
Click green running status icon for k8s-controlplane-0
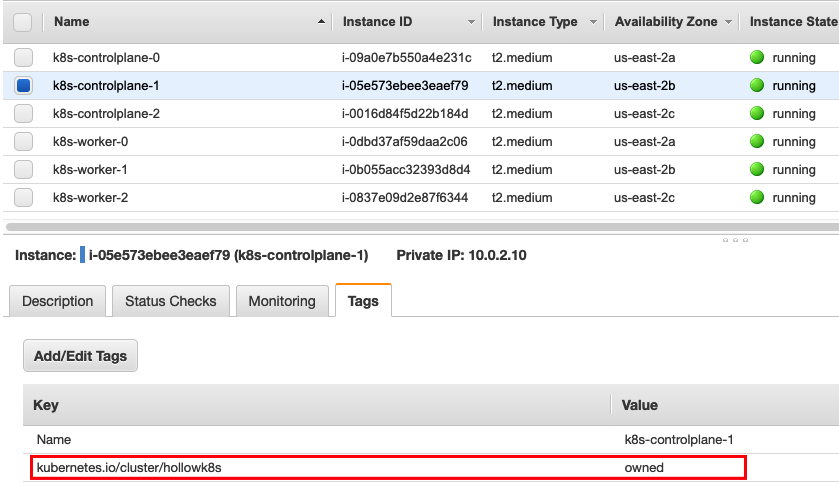(757, 58)
